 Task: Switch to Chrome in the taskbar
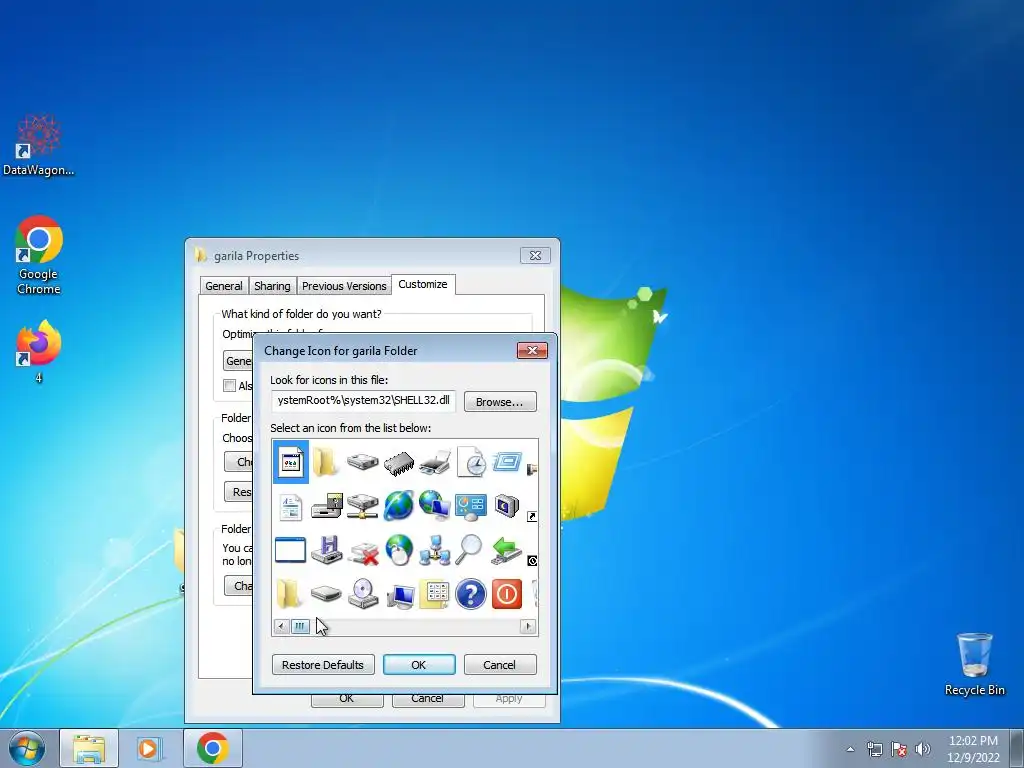(x=213, y=748)
